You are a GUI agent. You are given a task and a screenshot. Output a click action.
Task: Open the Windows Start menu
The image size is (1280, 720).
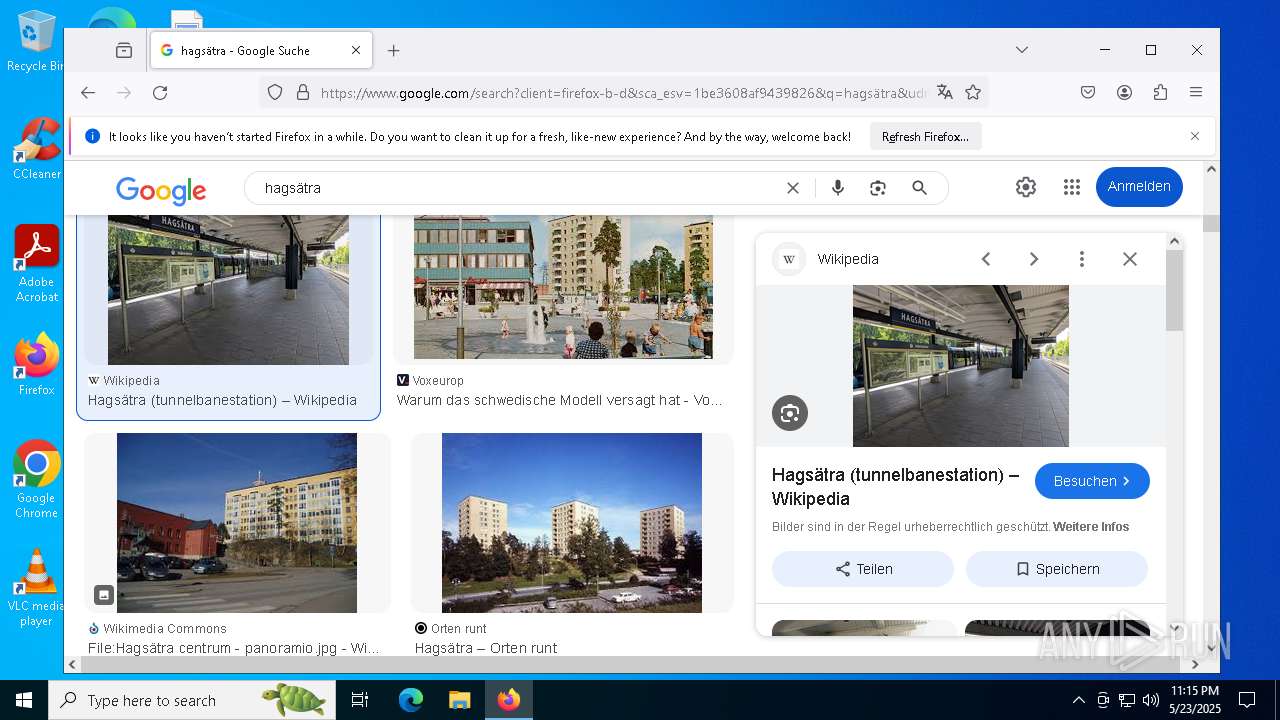click(24, 700)
